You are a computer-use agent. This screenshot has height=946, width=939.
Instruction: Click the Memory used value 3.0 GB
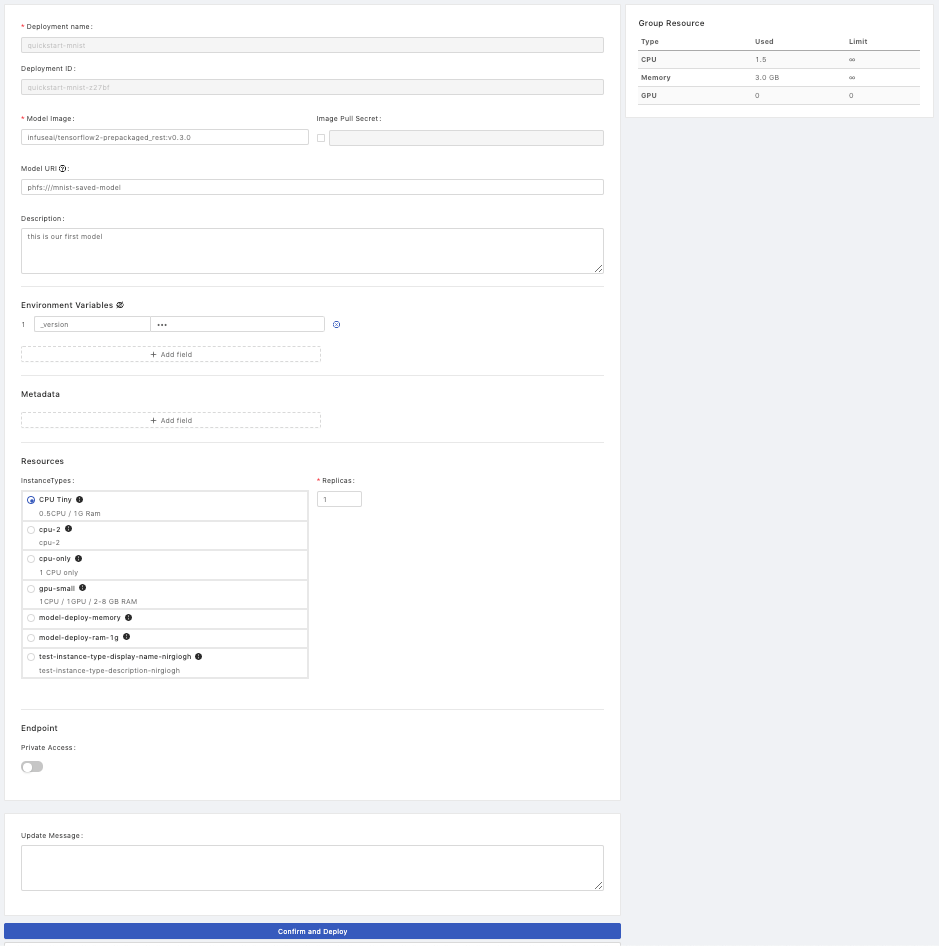pos(767,78)
